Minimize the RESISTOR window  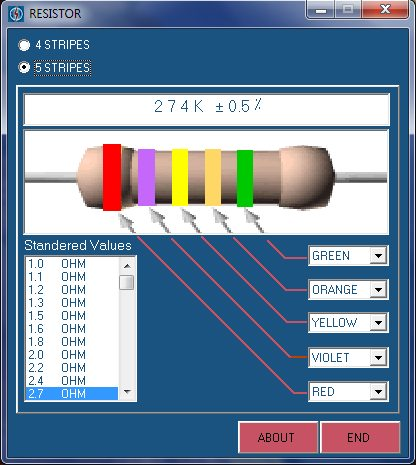tap(321, 10)
